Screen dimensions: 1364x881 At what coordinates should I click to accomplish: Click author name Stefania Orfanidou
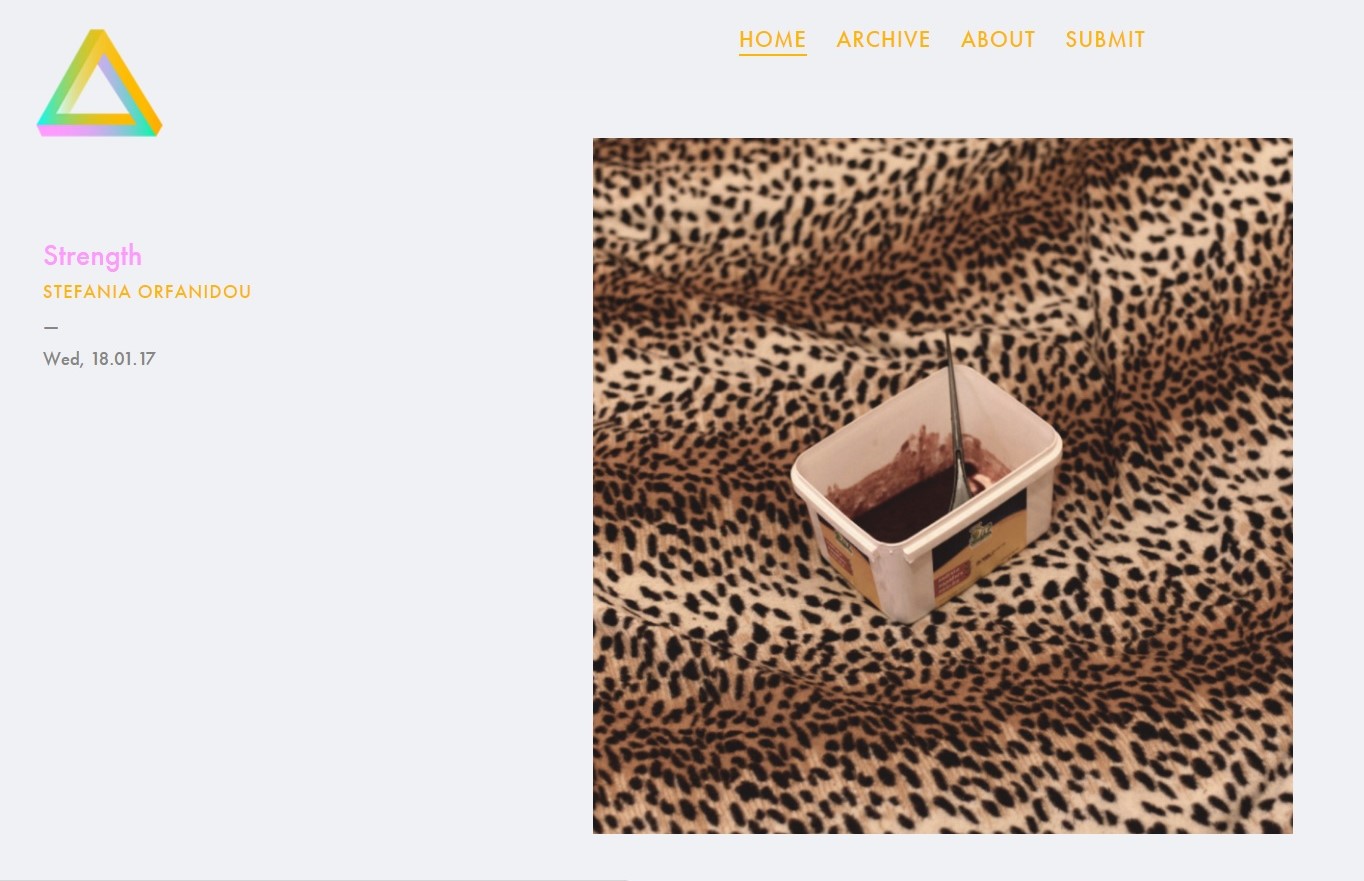tap(147, 292)
